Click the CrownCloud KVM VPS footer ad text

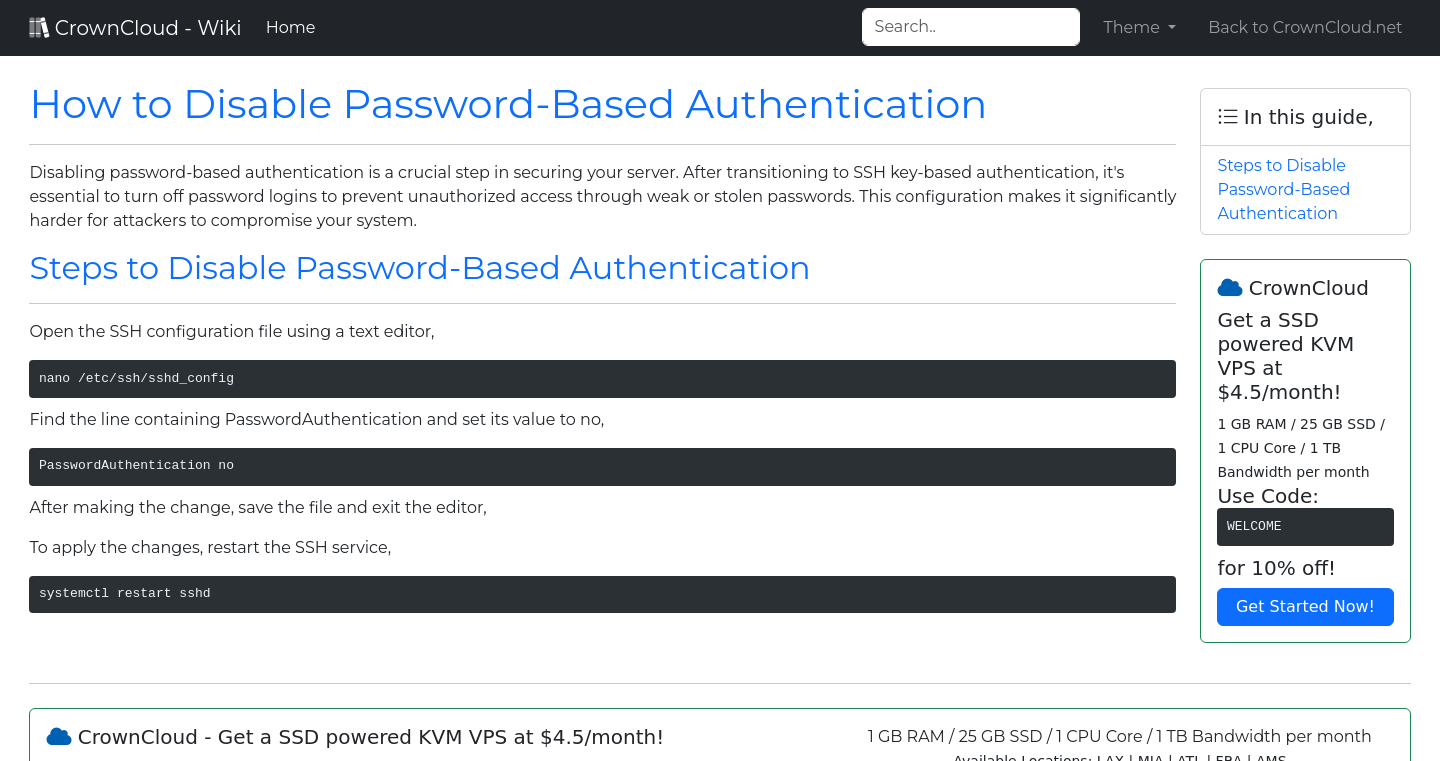(x=371, y=737)
